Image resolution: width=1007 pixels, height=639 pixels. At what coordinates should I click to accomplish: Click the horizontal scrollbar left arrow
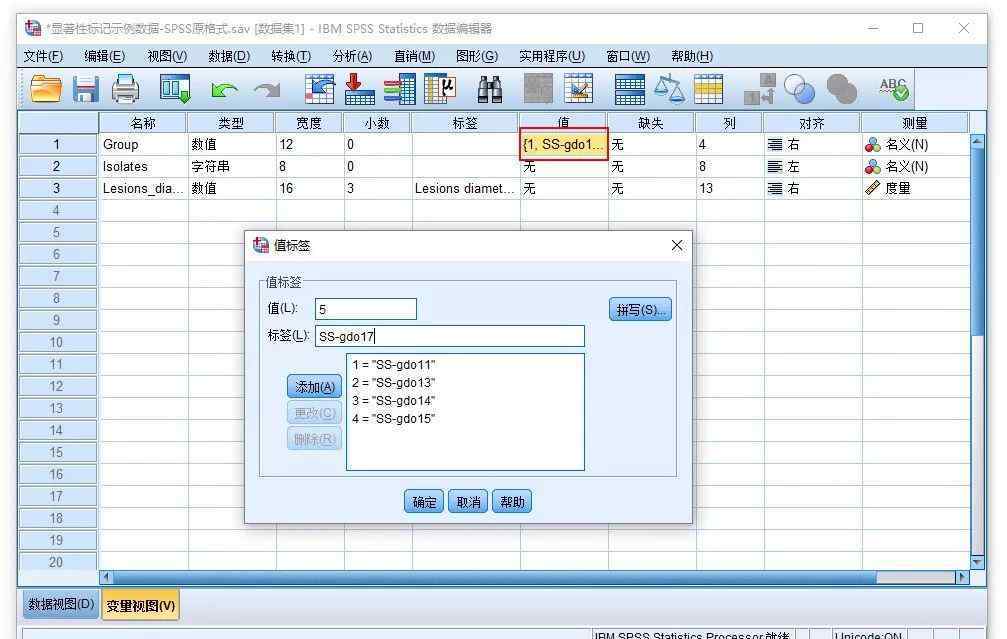tap(106, 577)
